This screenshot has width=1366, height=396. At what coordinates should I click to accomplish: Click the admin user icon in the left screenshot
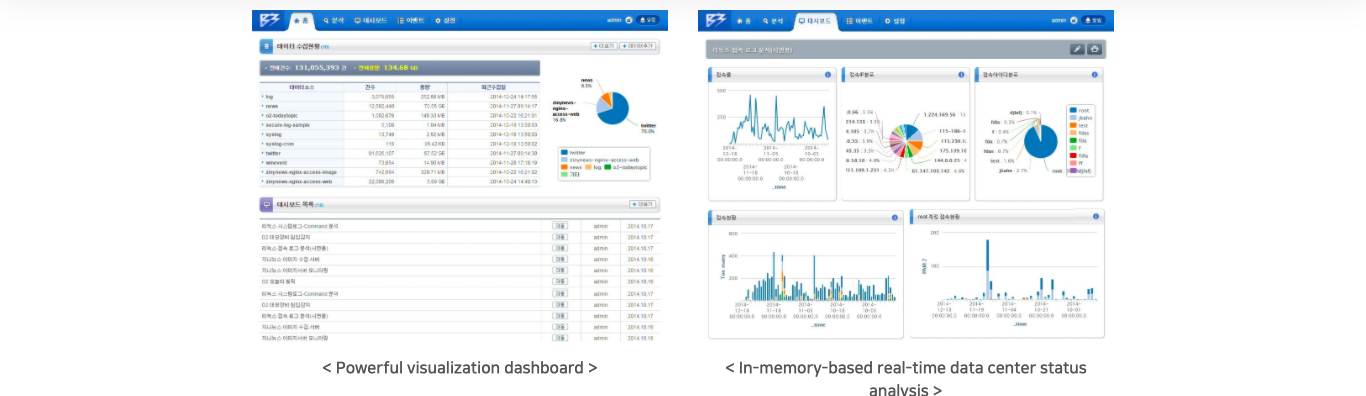coord(628,20)
